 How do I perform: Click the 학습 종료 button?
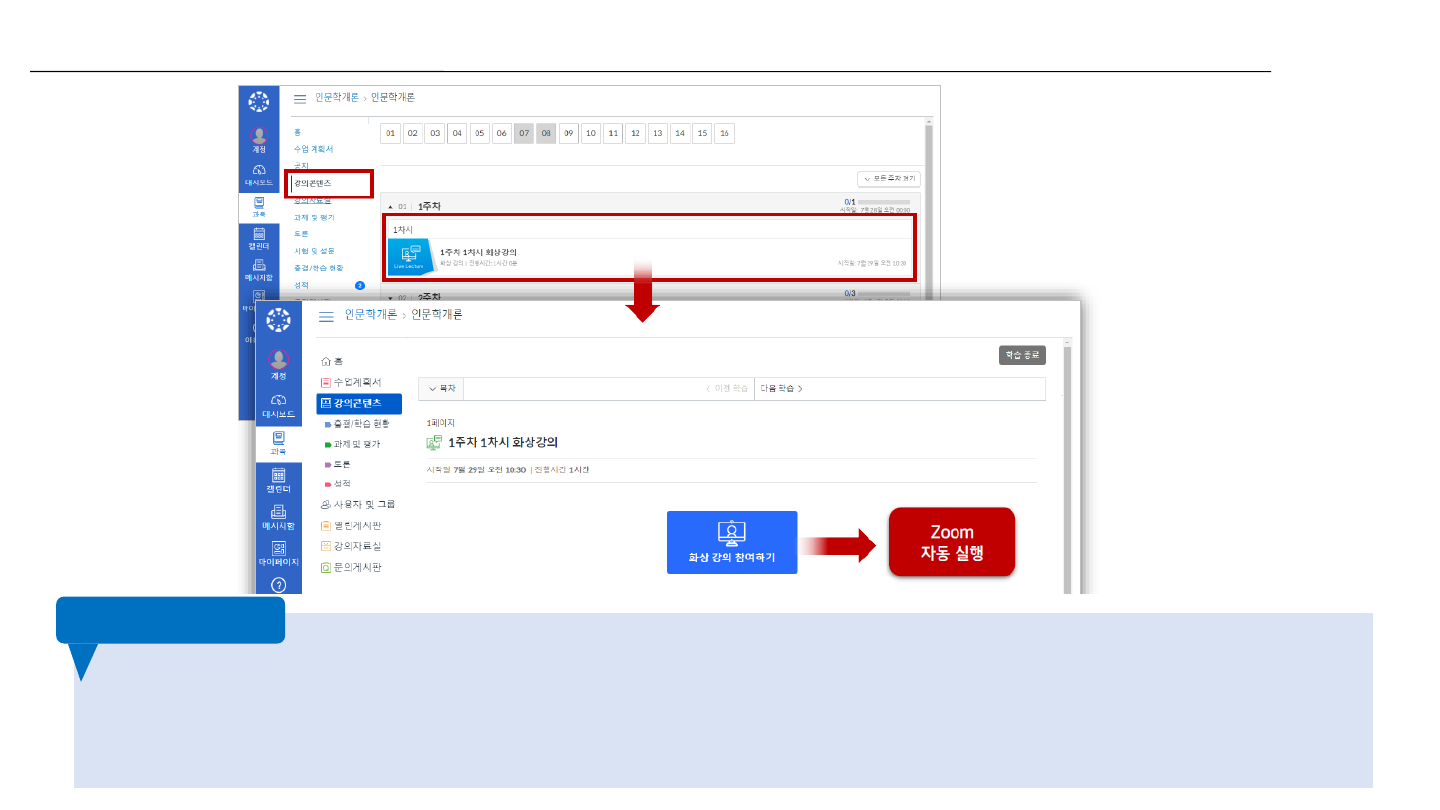[1021, 355]
